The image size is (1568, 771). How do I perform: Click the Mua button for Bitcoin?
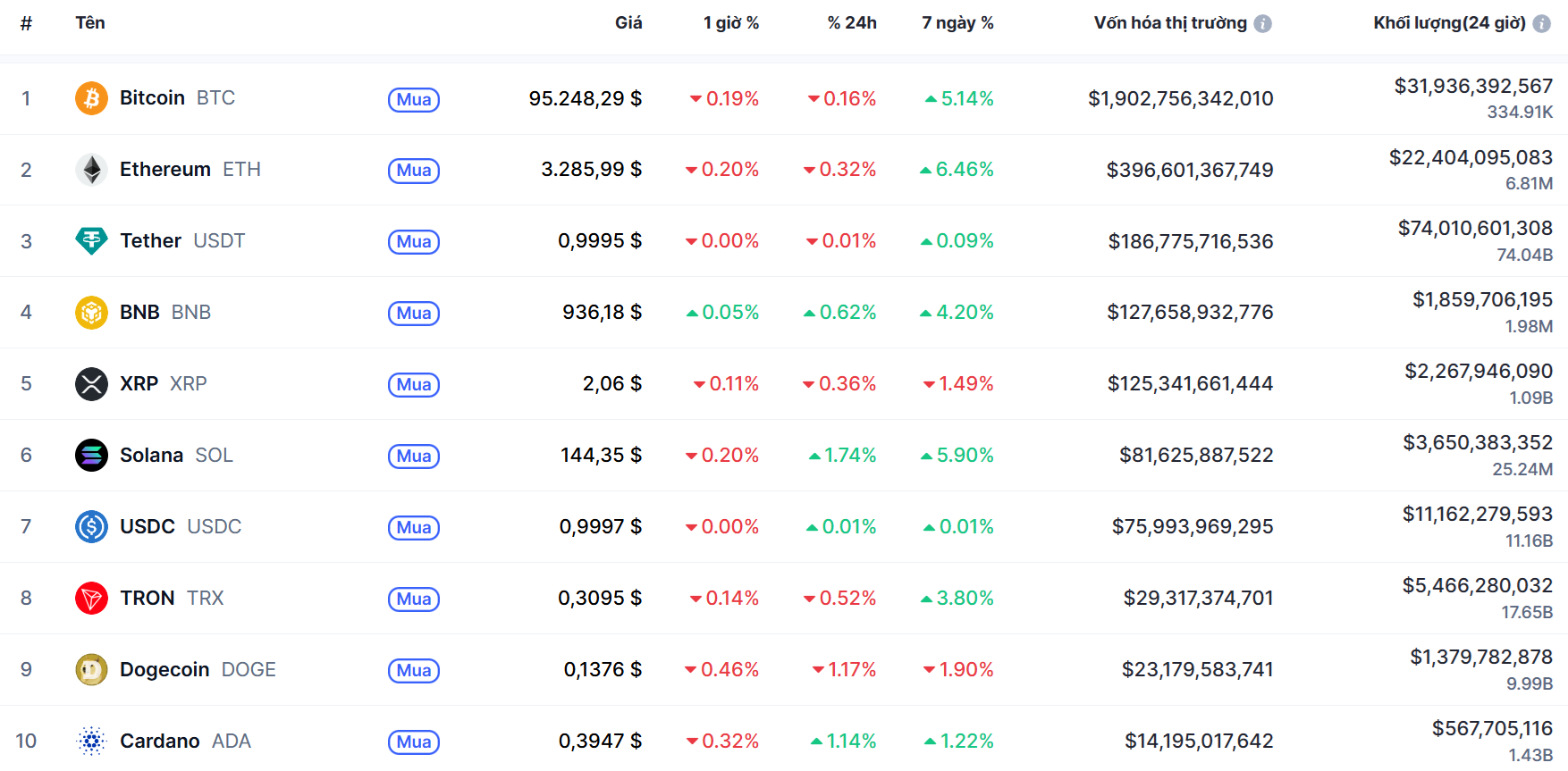(x=414, y=99)
